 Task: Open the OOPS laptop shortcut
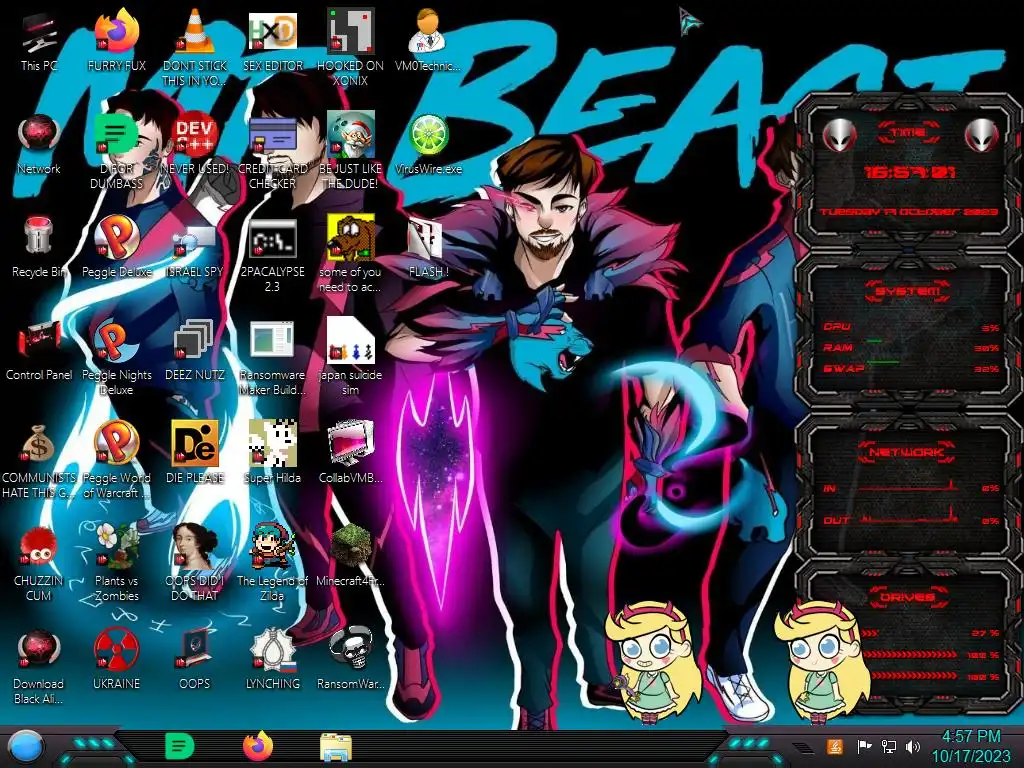pos(195,660)
